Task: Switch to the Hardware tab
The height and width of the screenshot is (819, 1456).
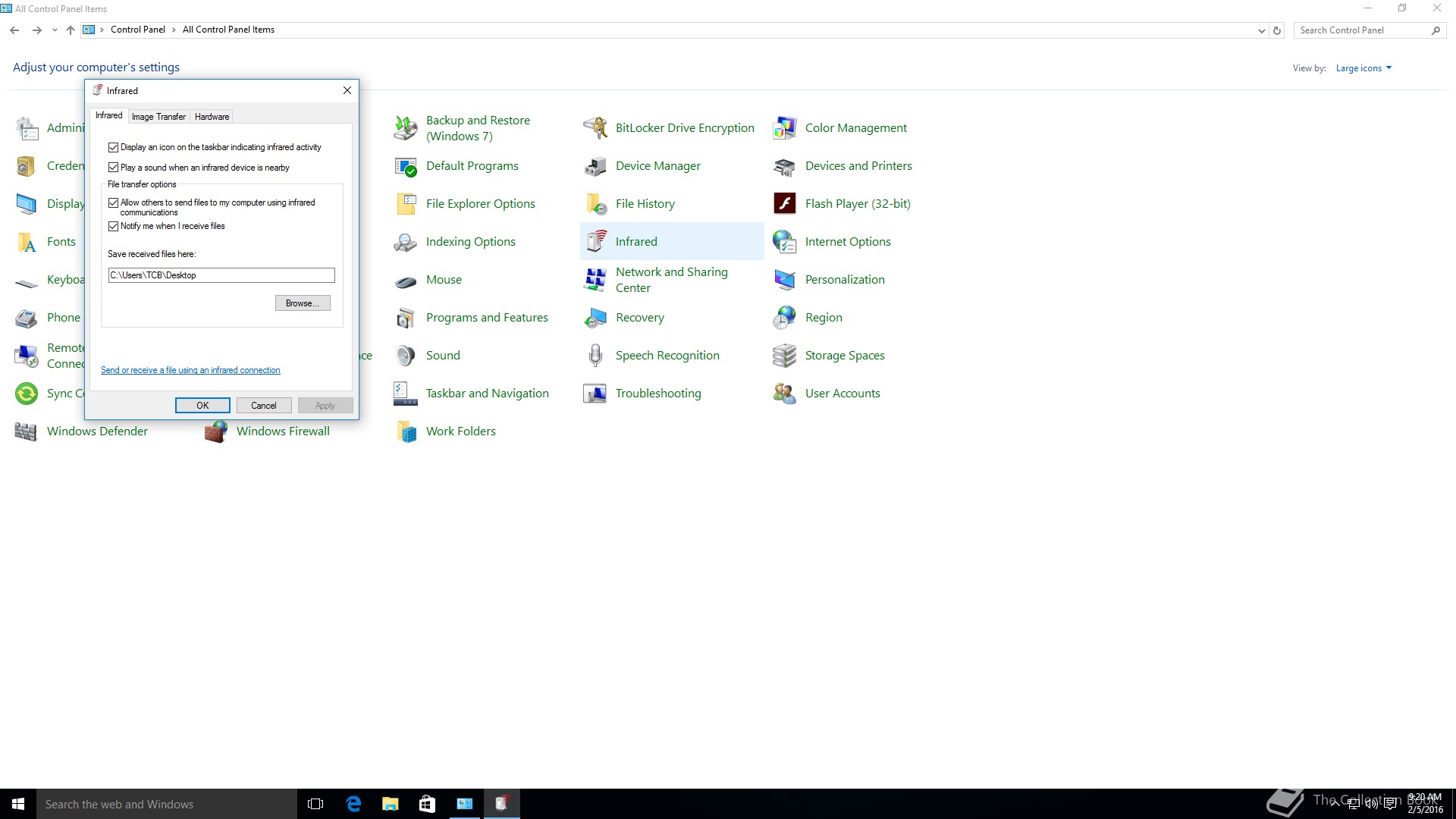Action: point(212,117)
